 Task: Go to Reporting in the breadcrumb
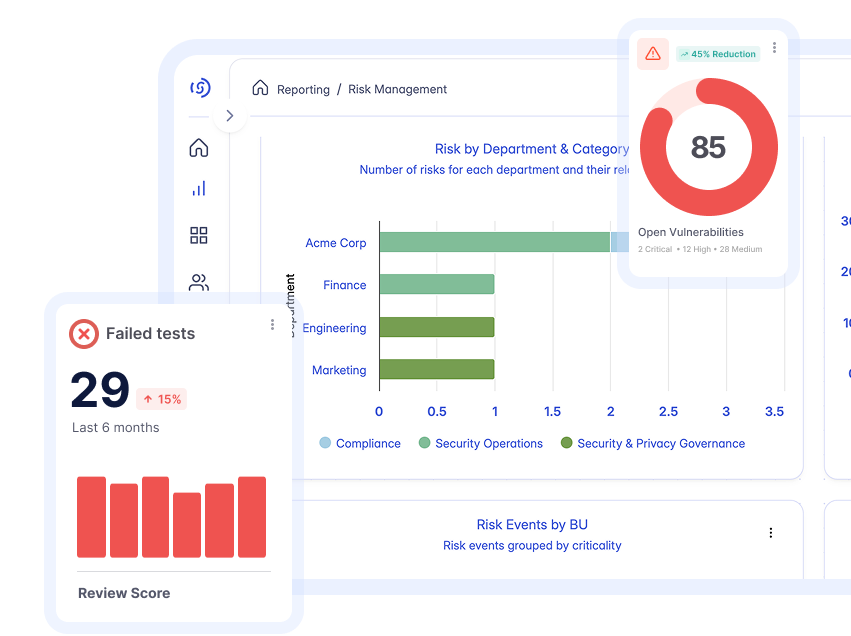point(303,89)
